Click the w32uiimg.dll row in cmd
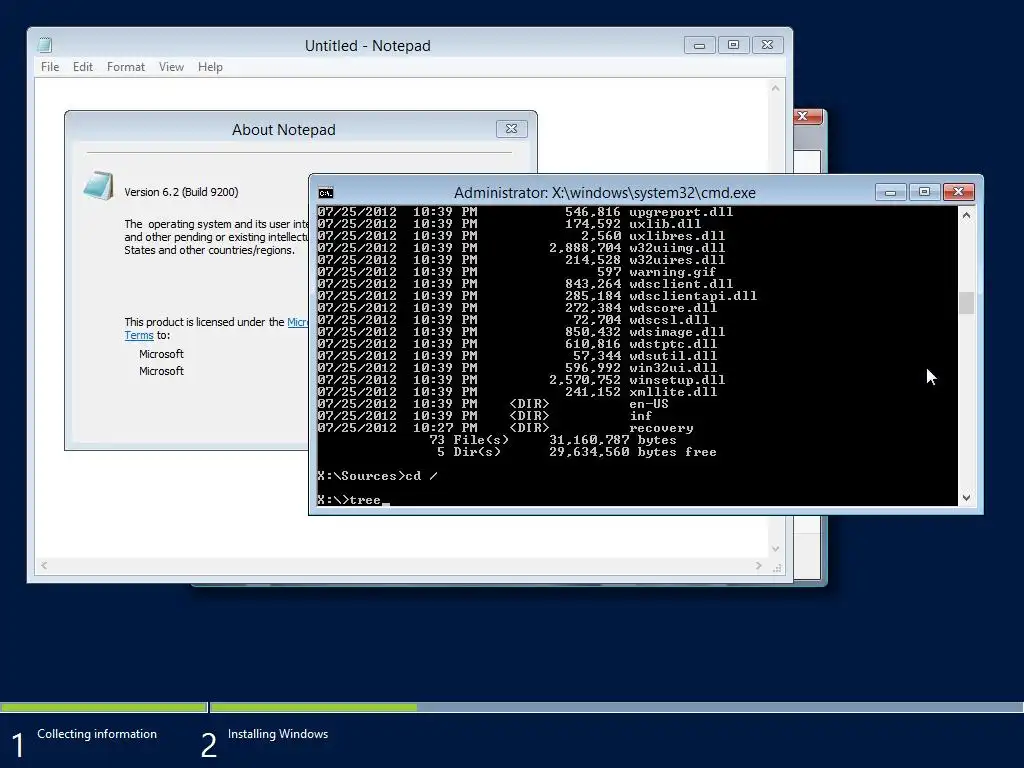The width and height of the screenshot is (1024, 768). coord(521,248)
